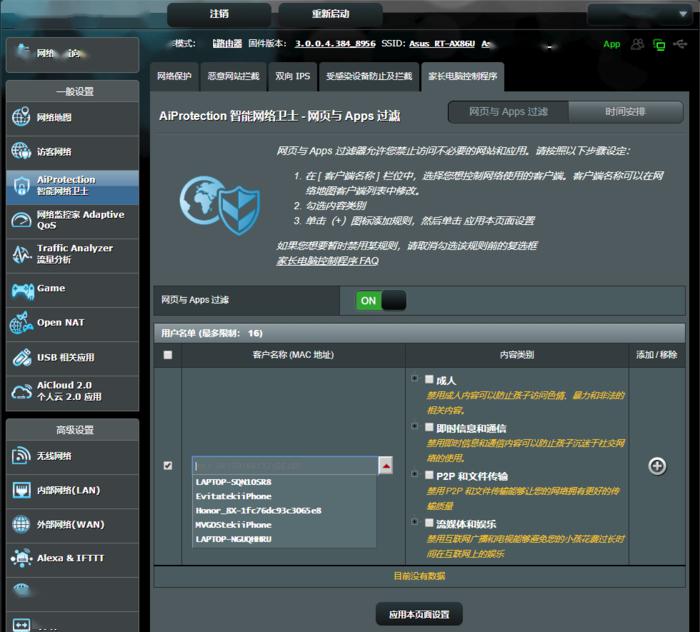Select LAPTOP-SQN10SR8 from the client list
The height and width of the screenshot is (632, 700).
234,482
